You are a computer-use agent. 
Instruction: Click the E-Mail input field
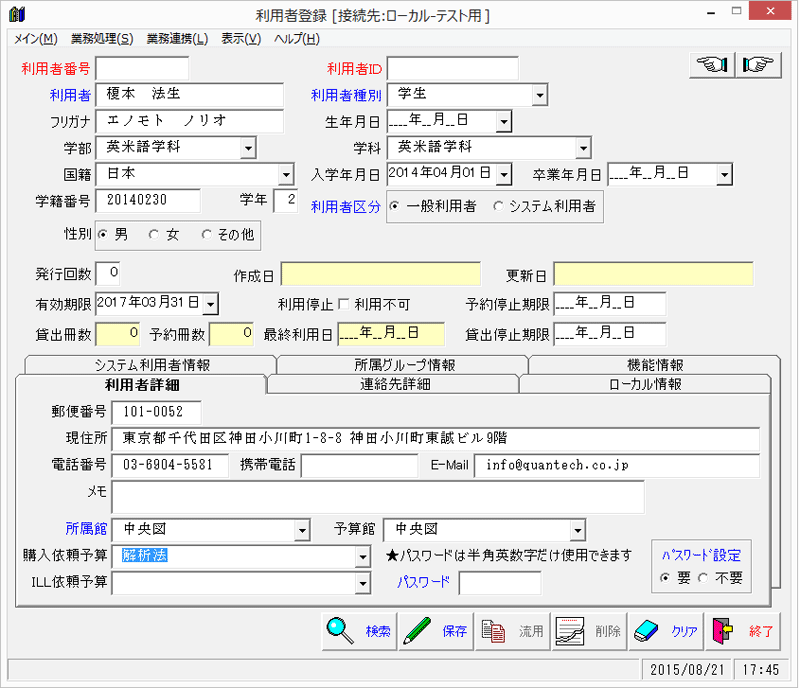click(x=616, y=466)
